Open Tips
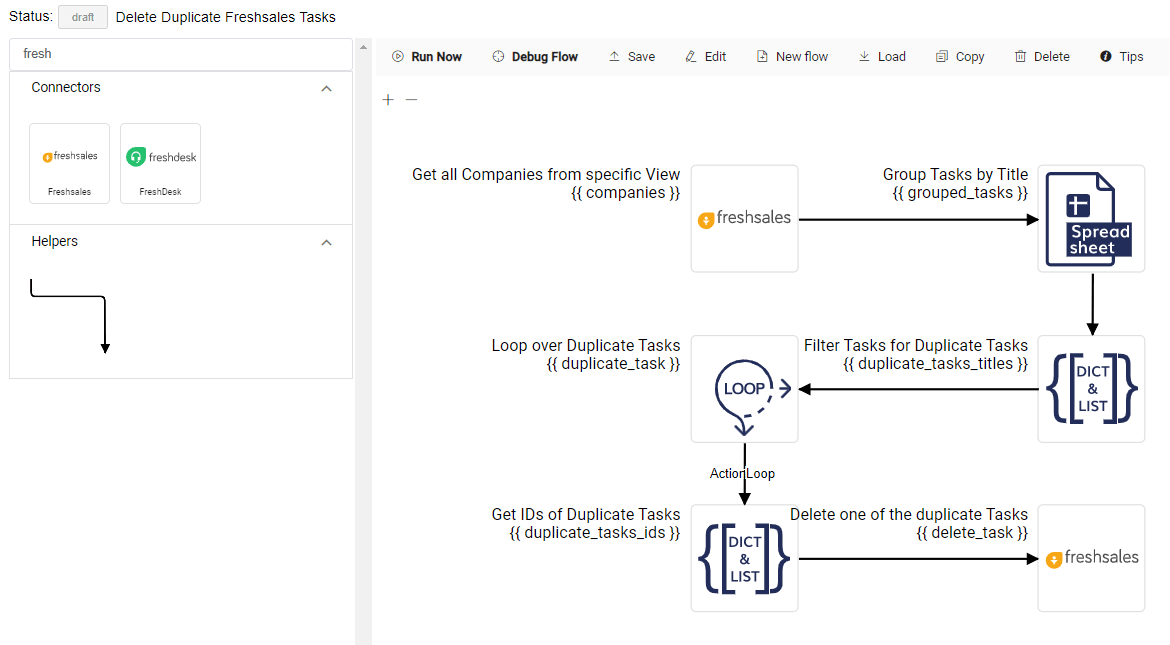The height and width of the screenshot is (645, 1170). pos(1121,57)
